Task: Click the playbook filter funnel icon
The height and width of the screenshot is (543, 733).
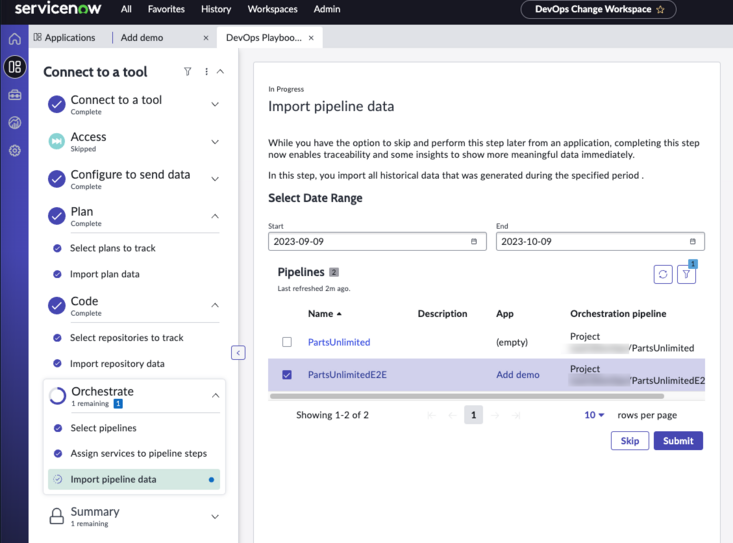Action: pos(187,71)
